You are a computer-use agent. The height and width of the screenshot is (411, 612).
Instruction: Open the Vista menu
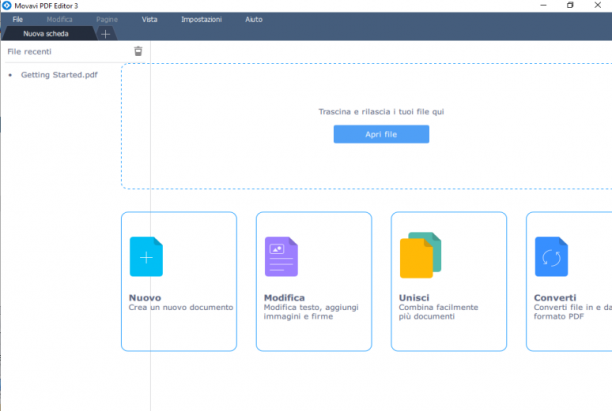point(149,20)
